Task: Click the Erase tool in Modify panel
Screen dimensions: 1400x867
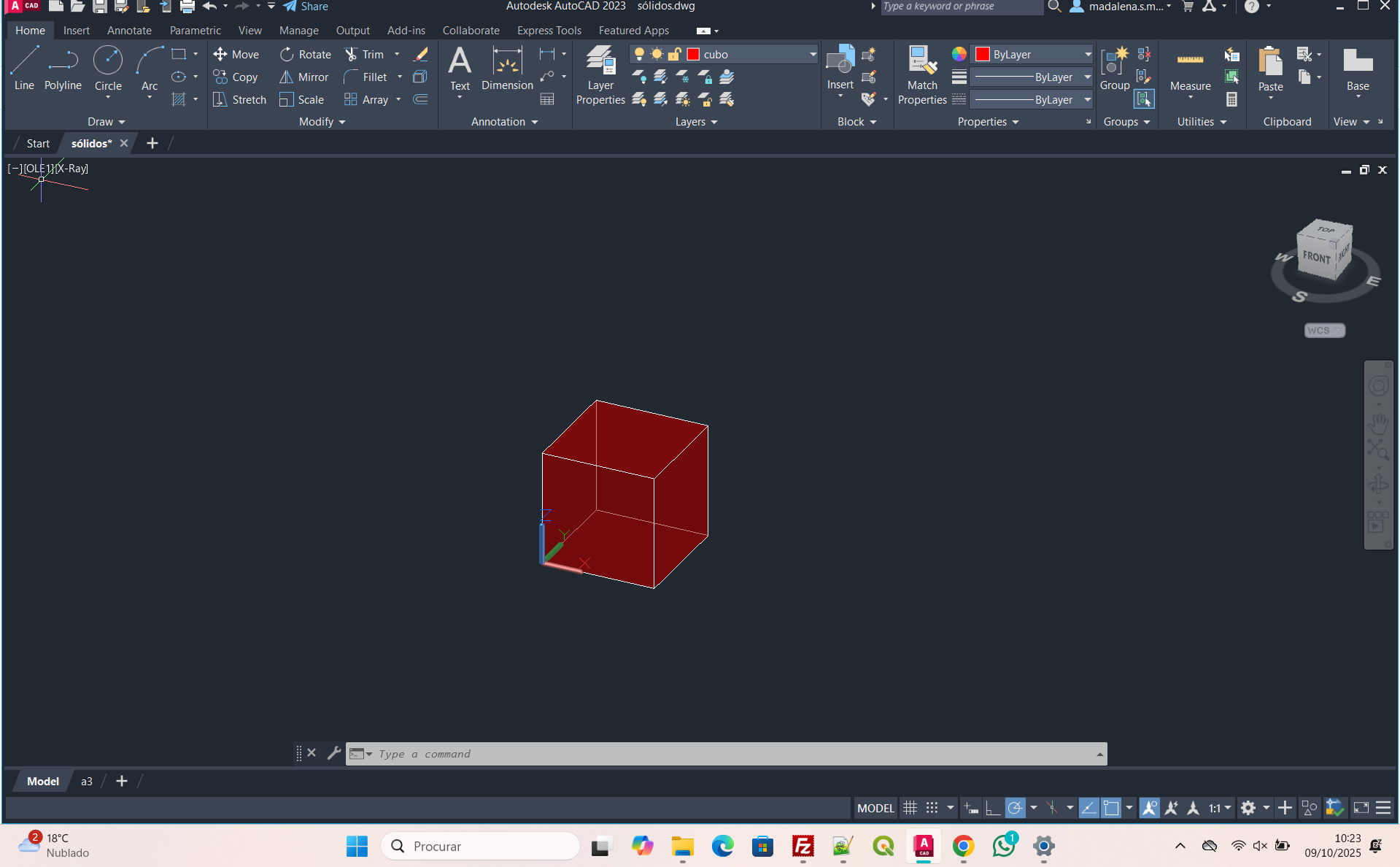Action: pyautogui.click(x=421, y=55)
